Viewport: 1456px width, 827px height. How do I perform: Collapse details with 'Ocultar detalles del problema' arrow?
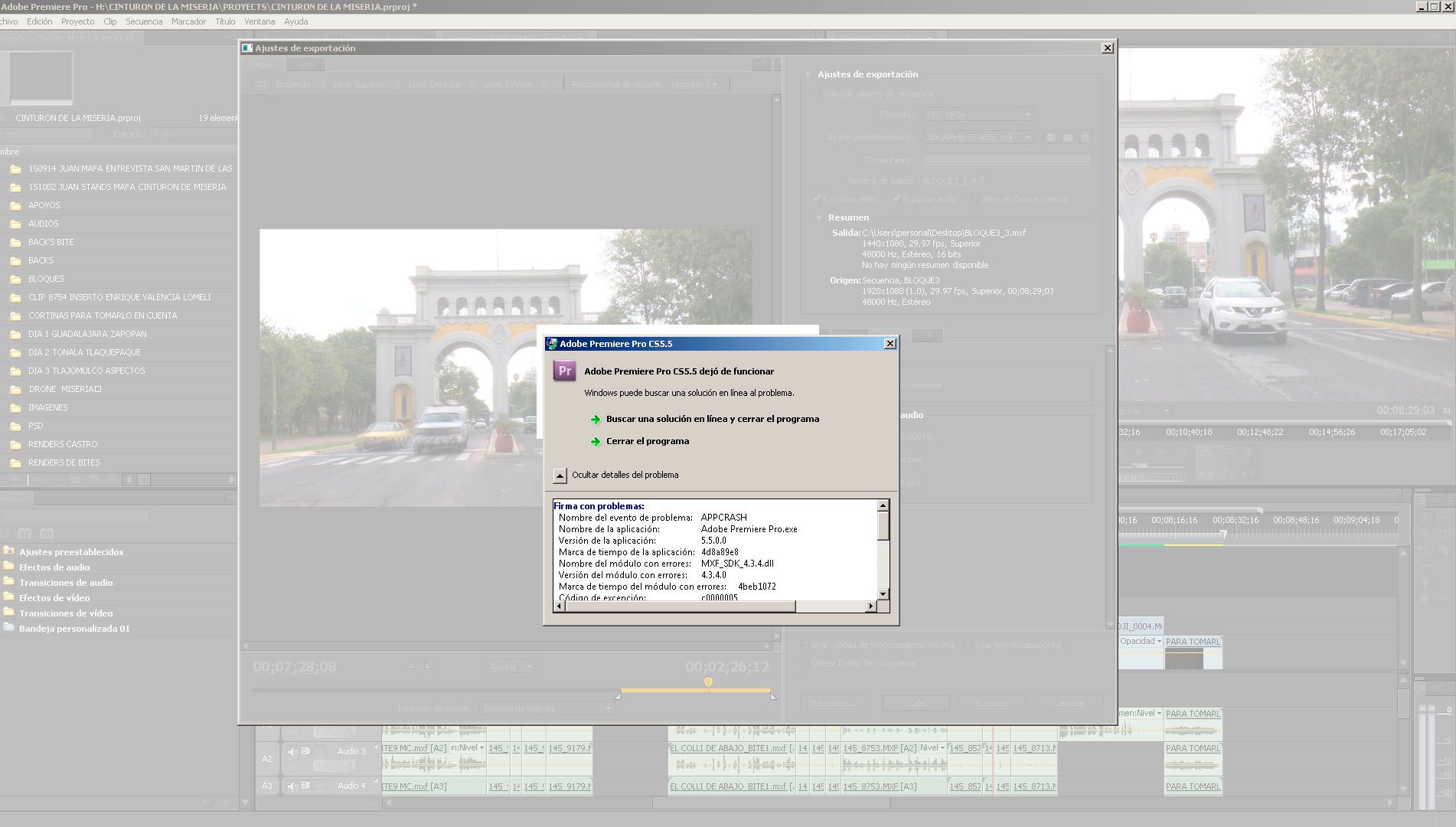[560, 476]
